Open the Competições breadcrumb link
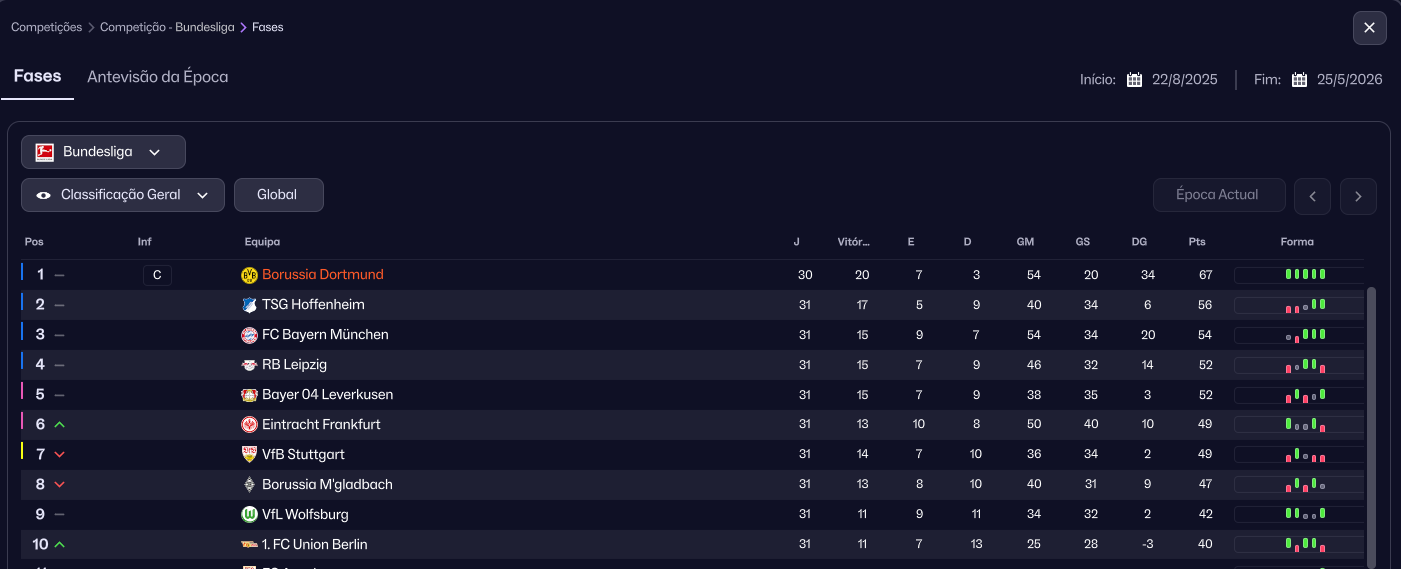This screenshot has height=569, width=1401. click(46, 27)
